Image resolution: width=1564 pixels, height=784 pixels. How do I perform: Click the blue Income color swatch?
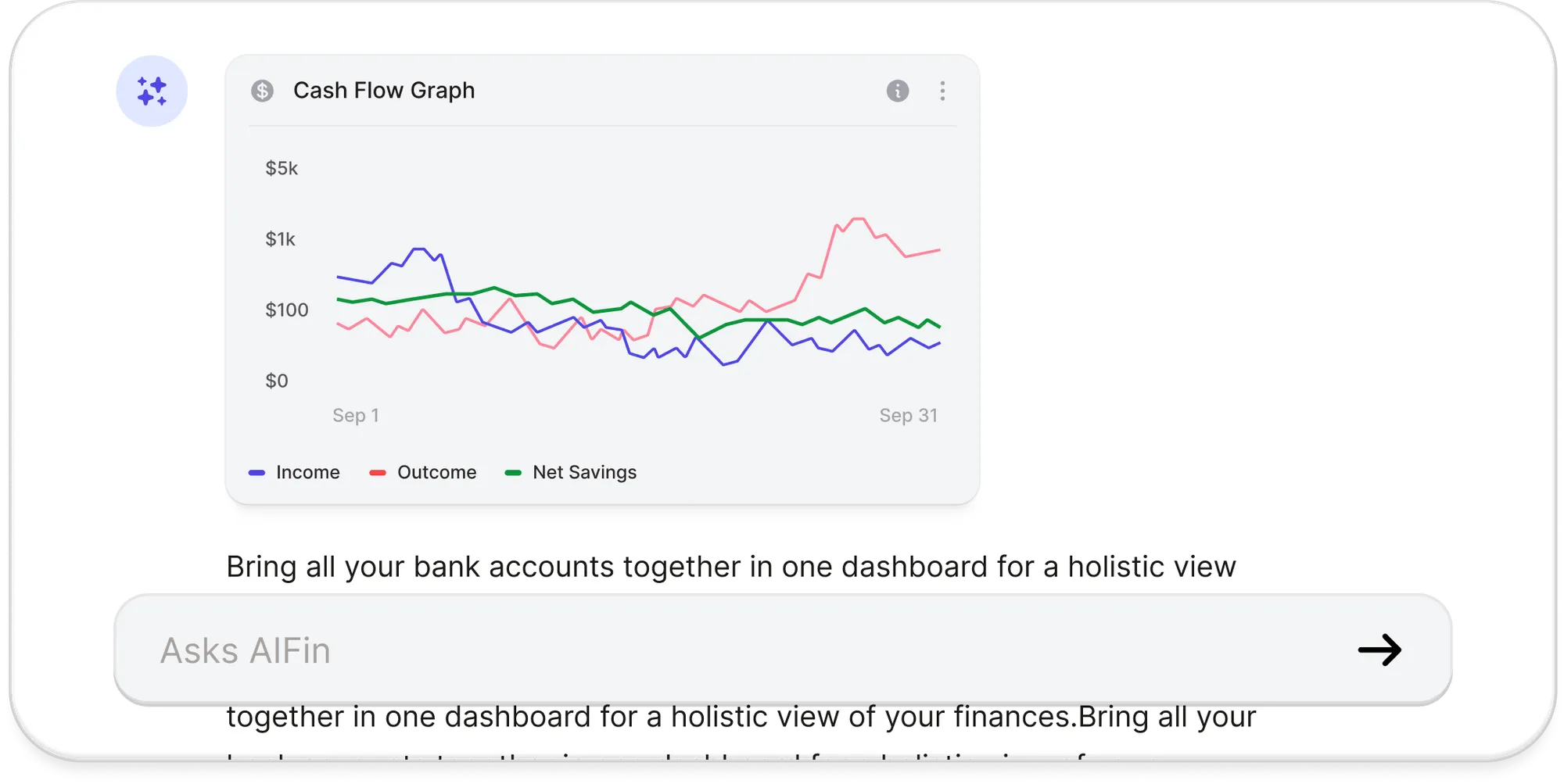256,473
